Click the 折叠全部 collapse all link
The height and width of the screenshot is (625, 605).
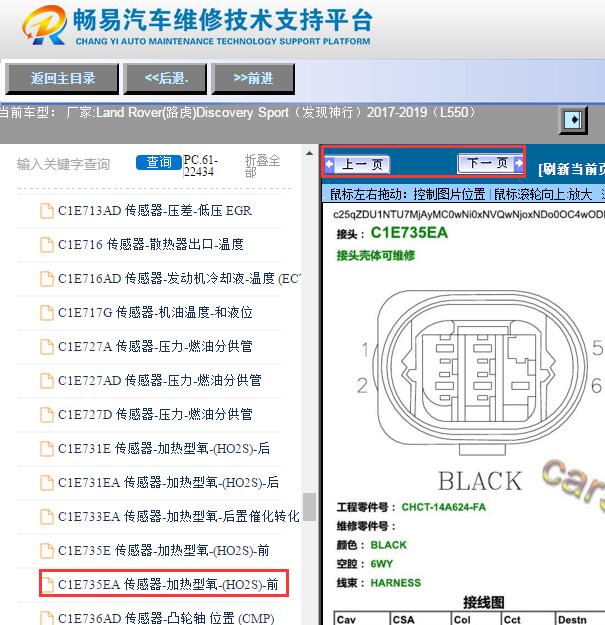tap(262, 166)
